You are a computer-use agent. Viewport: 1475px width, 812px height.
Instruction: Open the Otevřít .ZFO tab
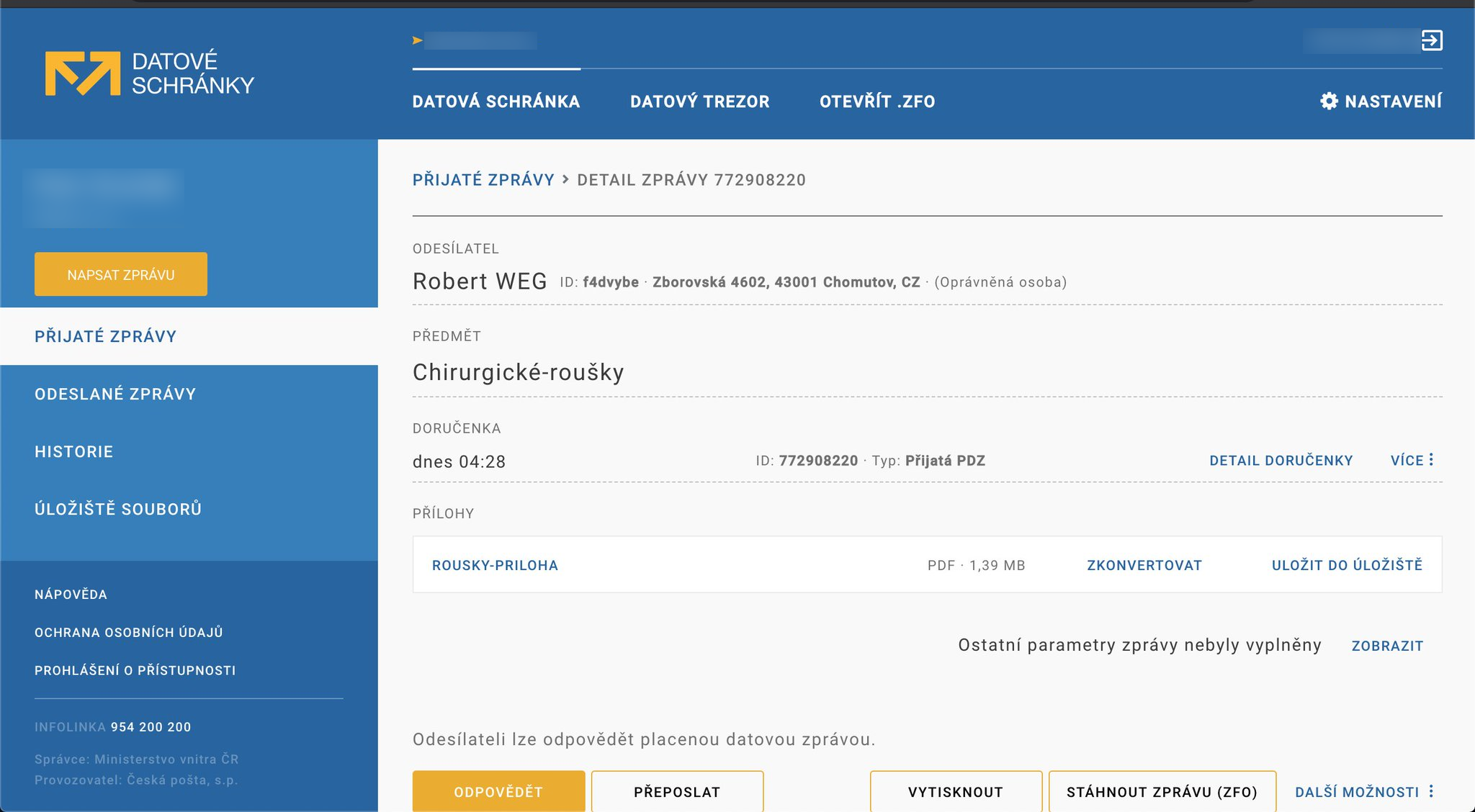point(877,101)
